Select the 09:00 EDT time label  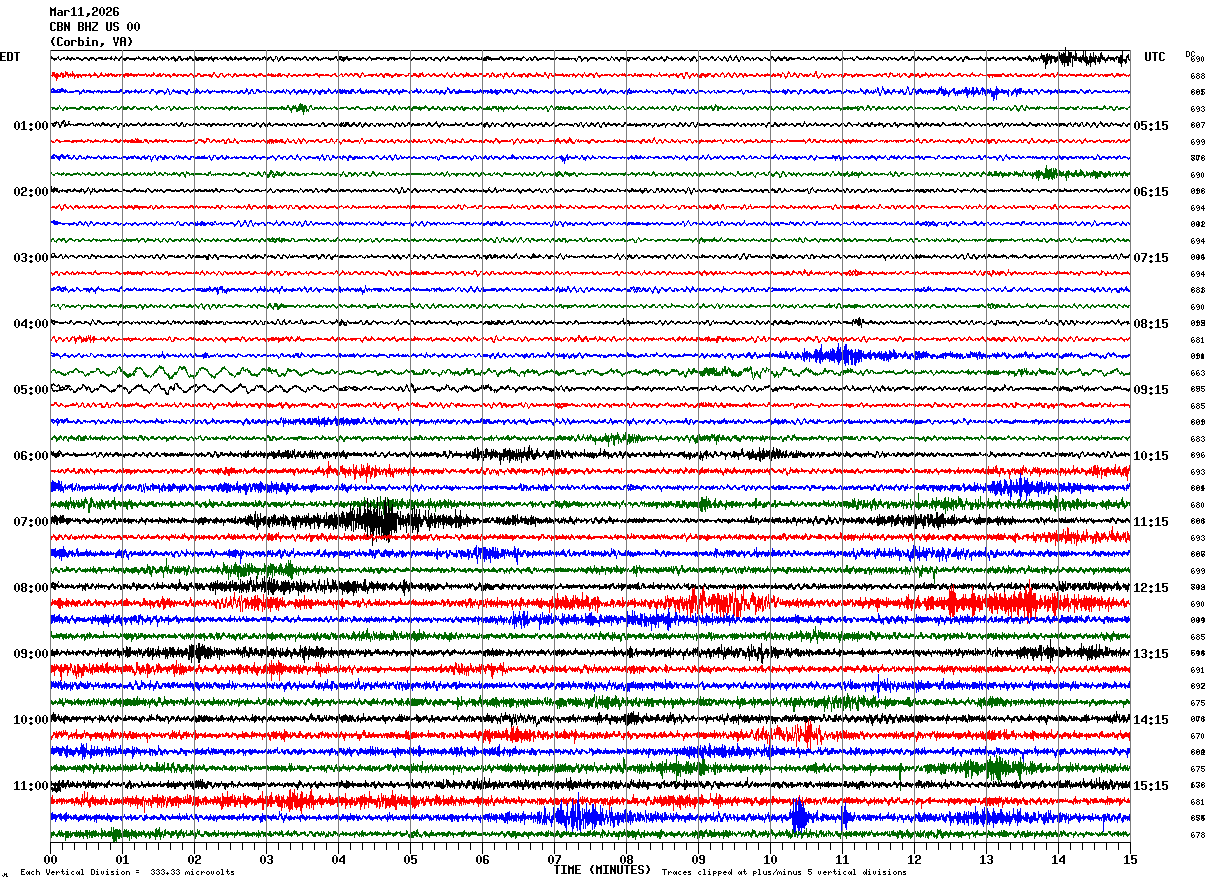pos(31,654)
